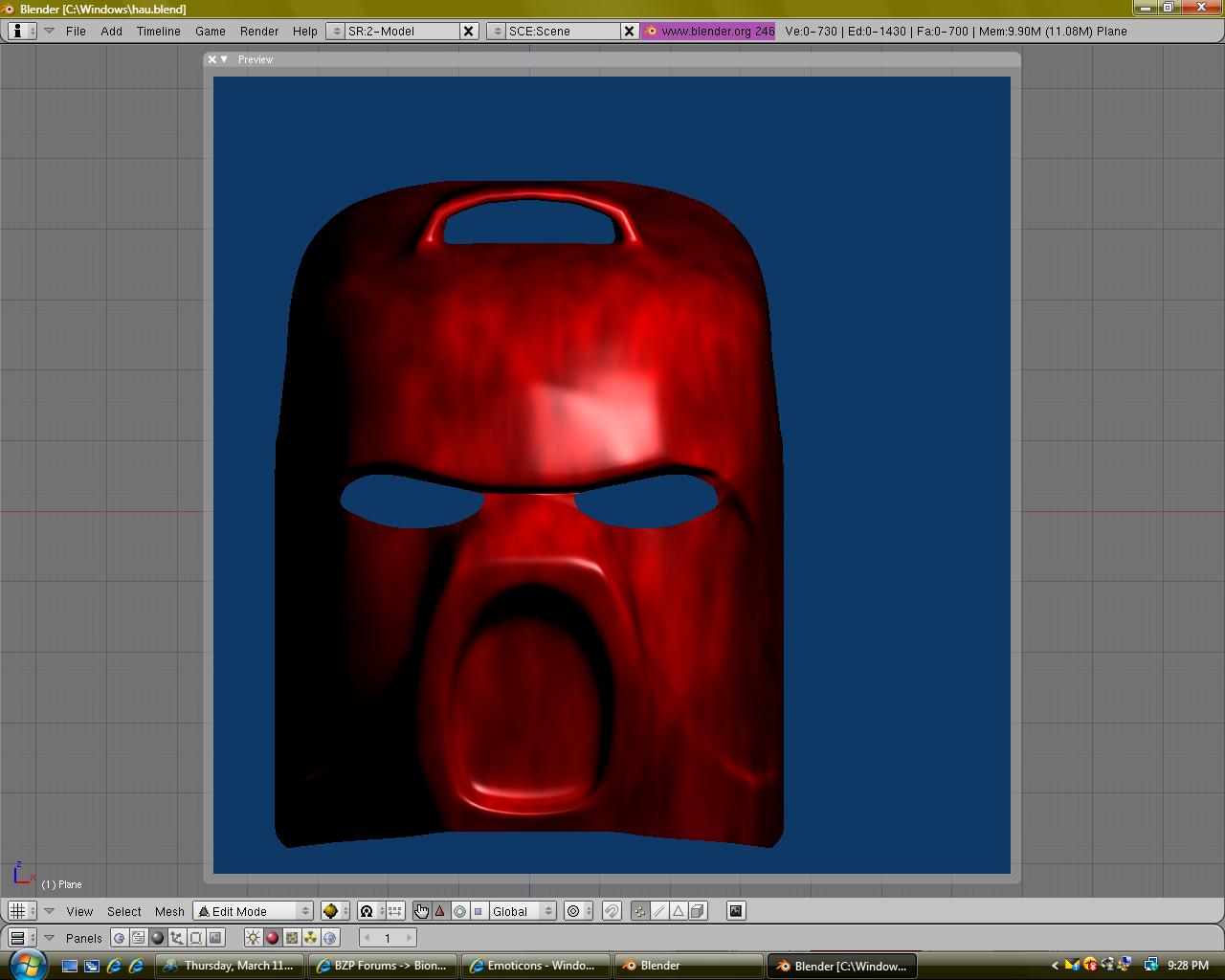
Task: Click the Shading context sphere icon
Action: [x=158, y=938]
